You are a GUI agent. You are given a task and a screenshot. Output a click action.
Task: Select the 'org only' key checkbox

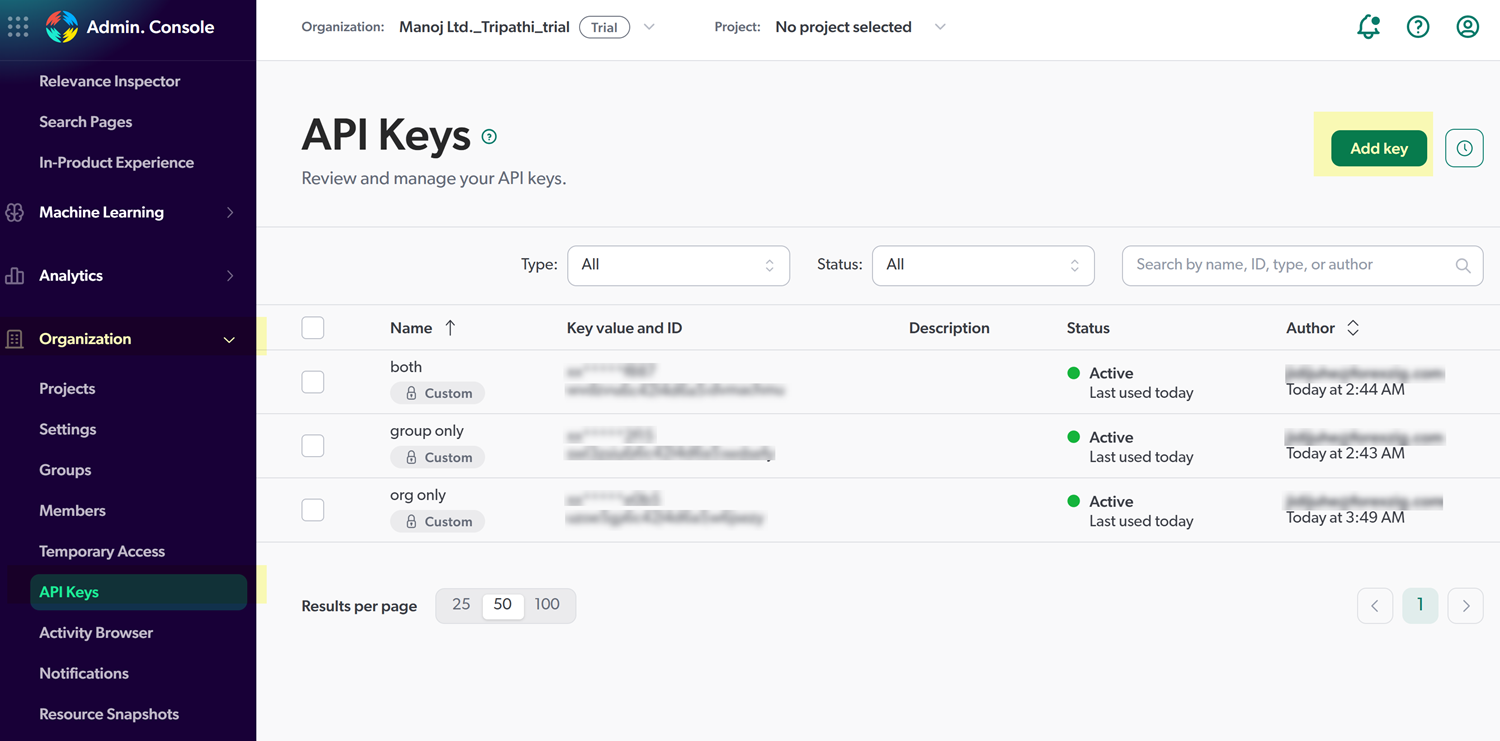(313, 510)
